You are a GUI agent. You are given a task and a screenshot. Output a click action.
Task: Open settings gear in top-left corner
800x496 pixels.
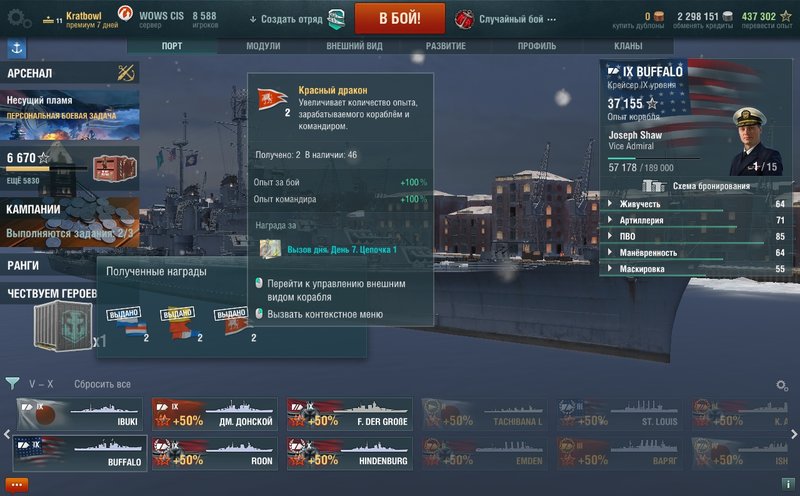click(18, 18)
